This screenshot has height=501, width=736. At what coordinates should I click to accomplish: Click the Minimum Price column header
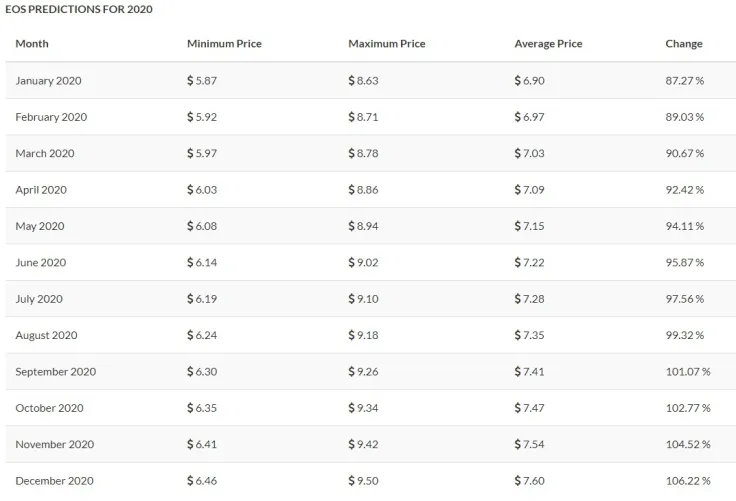[224, 44]
